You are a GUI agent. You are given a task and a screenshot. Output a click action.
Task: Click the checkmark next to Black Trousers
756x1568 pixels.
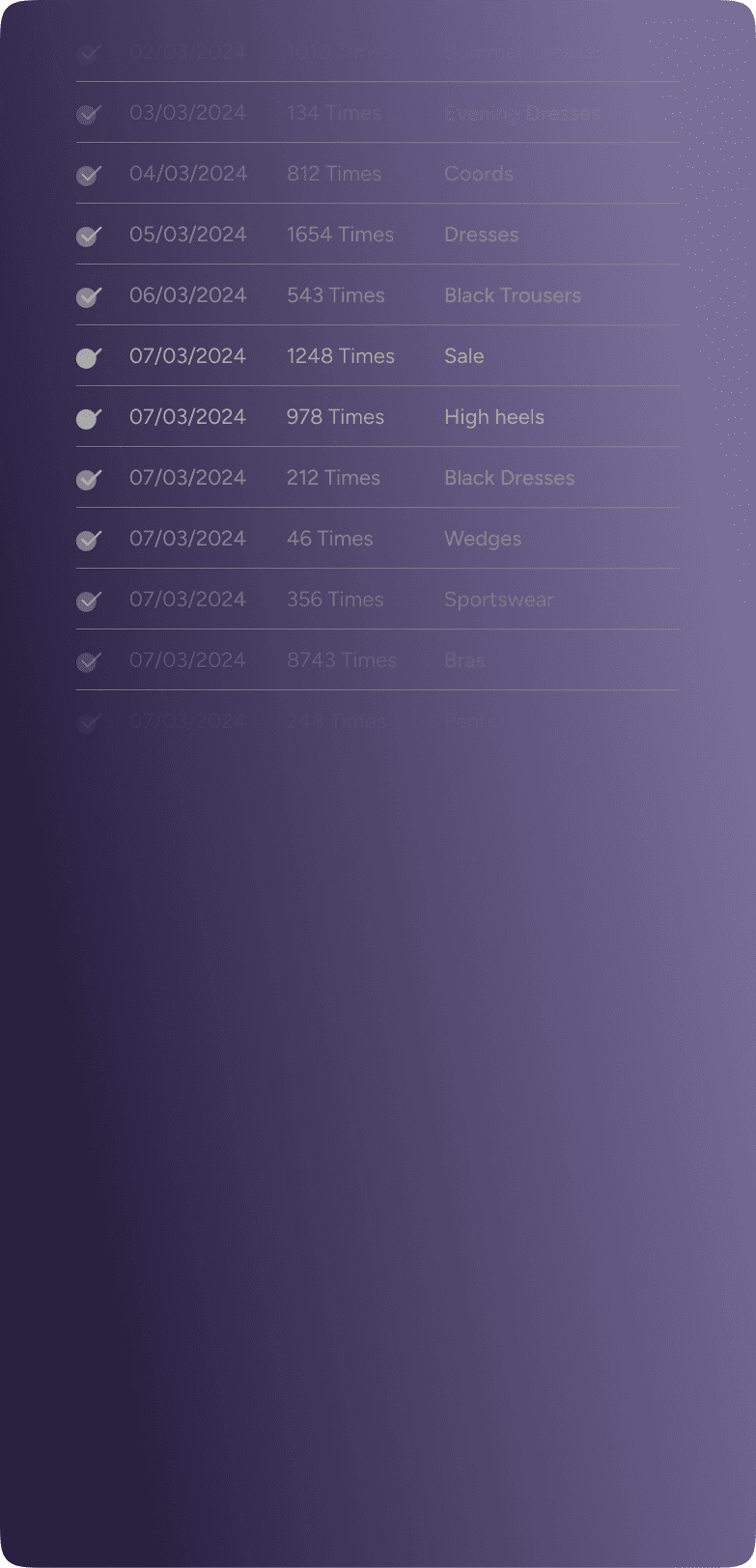click(89, 295)
